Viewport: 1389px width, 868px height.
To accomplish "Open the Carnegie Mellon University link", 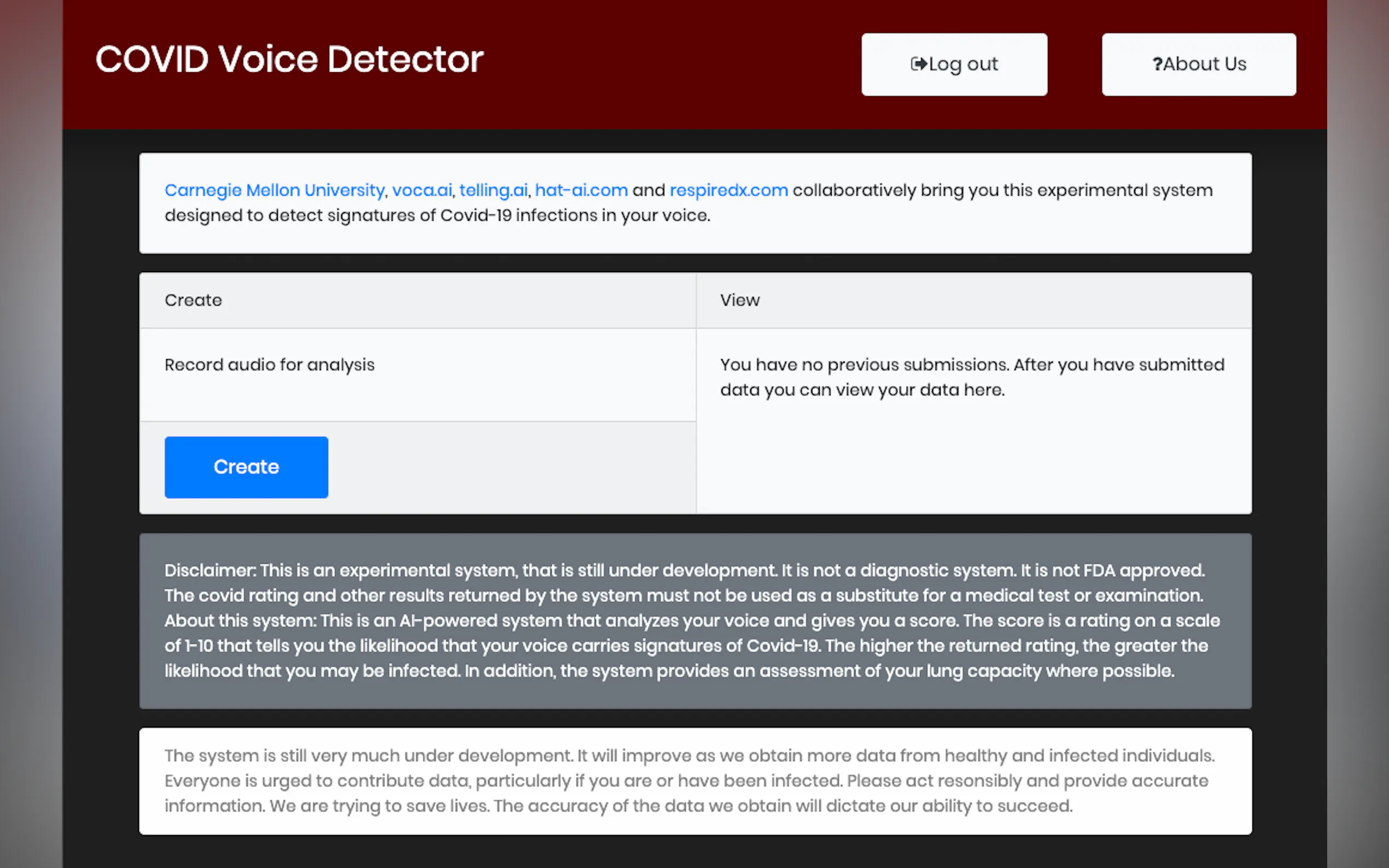I will (275, 190).
